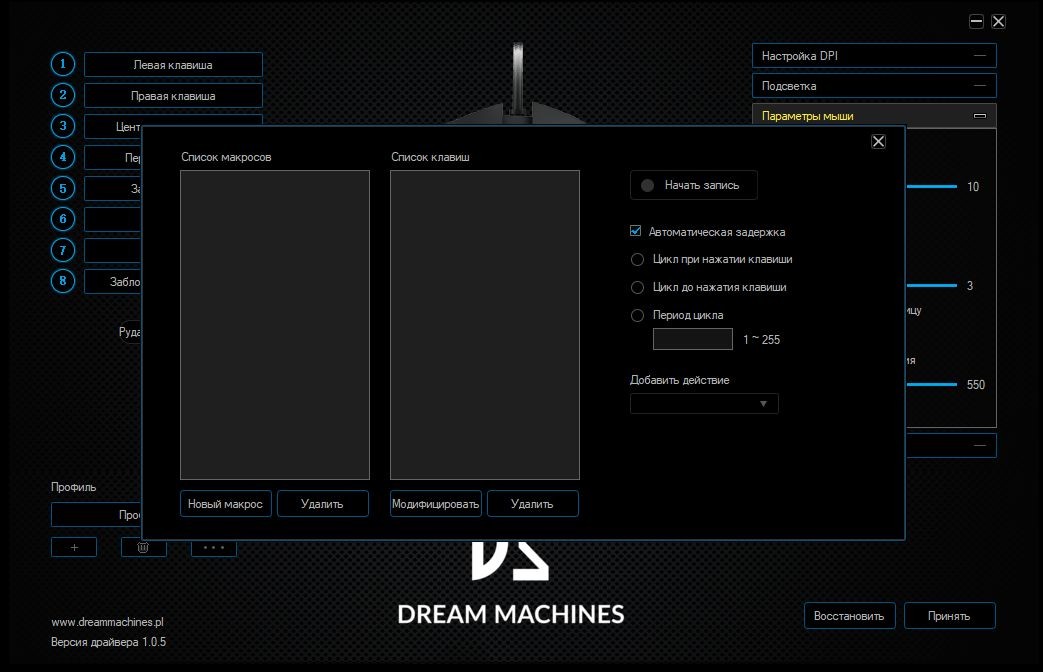Image resolution: width=1043 pixels, height=672 pixels.
Task: Create a macro with Новый макрос
Action: click(x=225, y=503)
